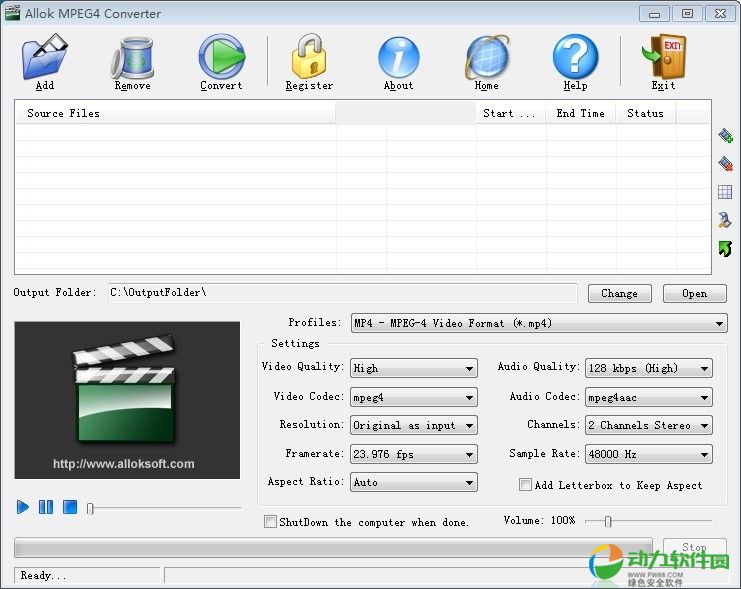Open the About info icon
741x589 pixels.
(398, 59)
